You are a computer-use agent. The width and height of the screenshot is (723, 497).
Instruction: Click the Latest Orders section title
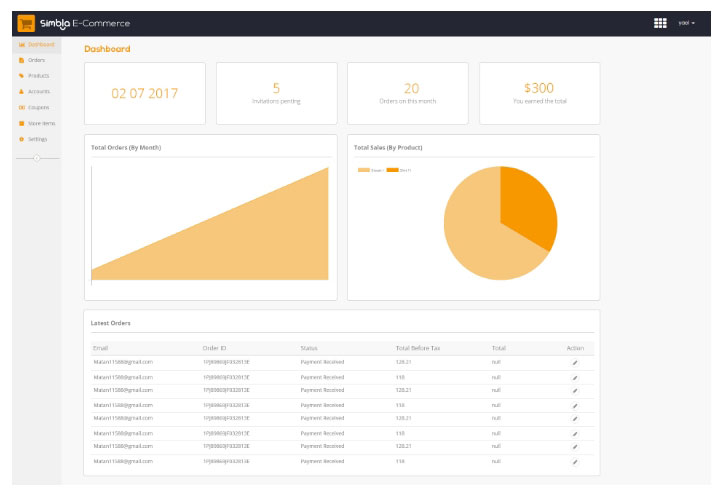tap(111, 323)
